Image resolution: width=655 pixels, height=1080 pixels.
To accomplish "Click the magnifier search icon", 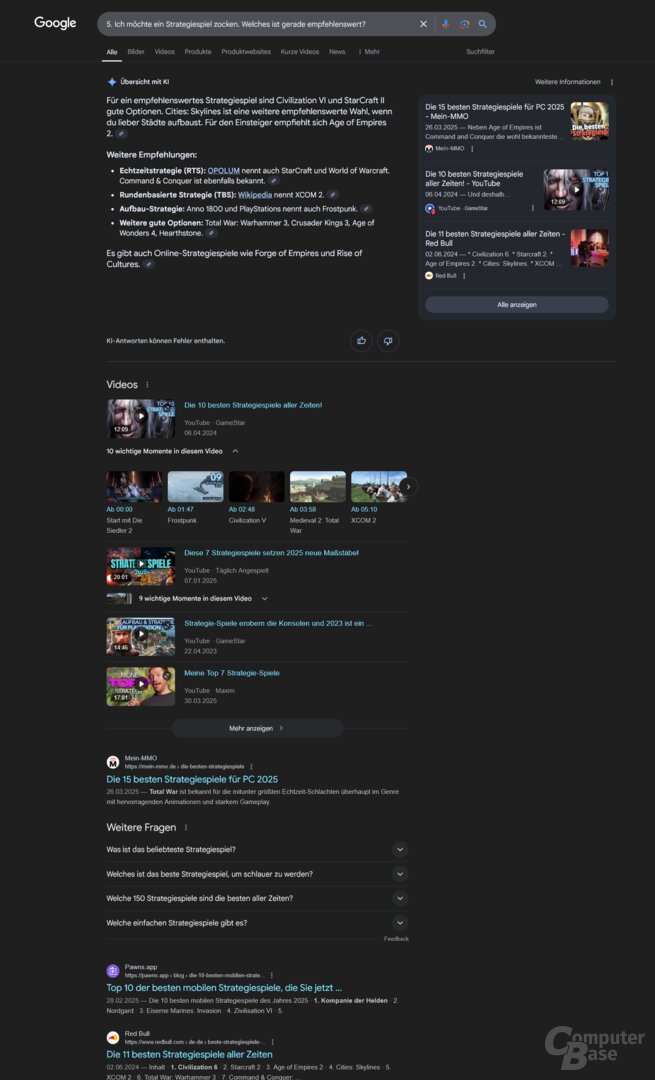I will pyautogui.click(x=483, y=24).
